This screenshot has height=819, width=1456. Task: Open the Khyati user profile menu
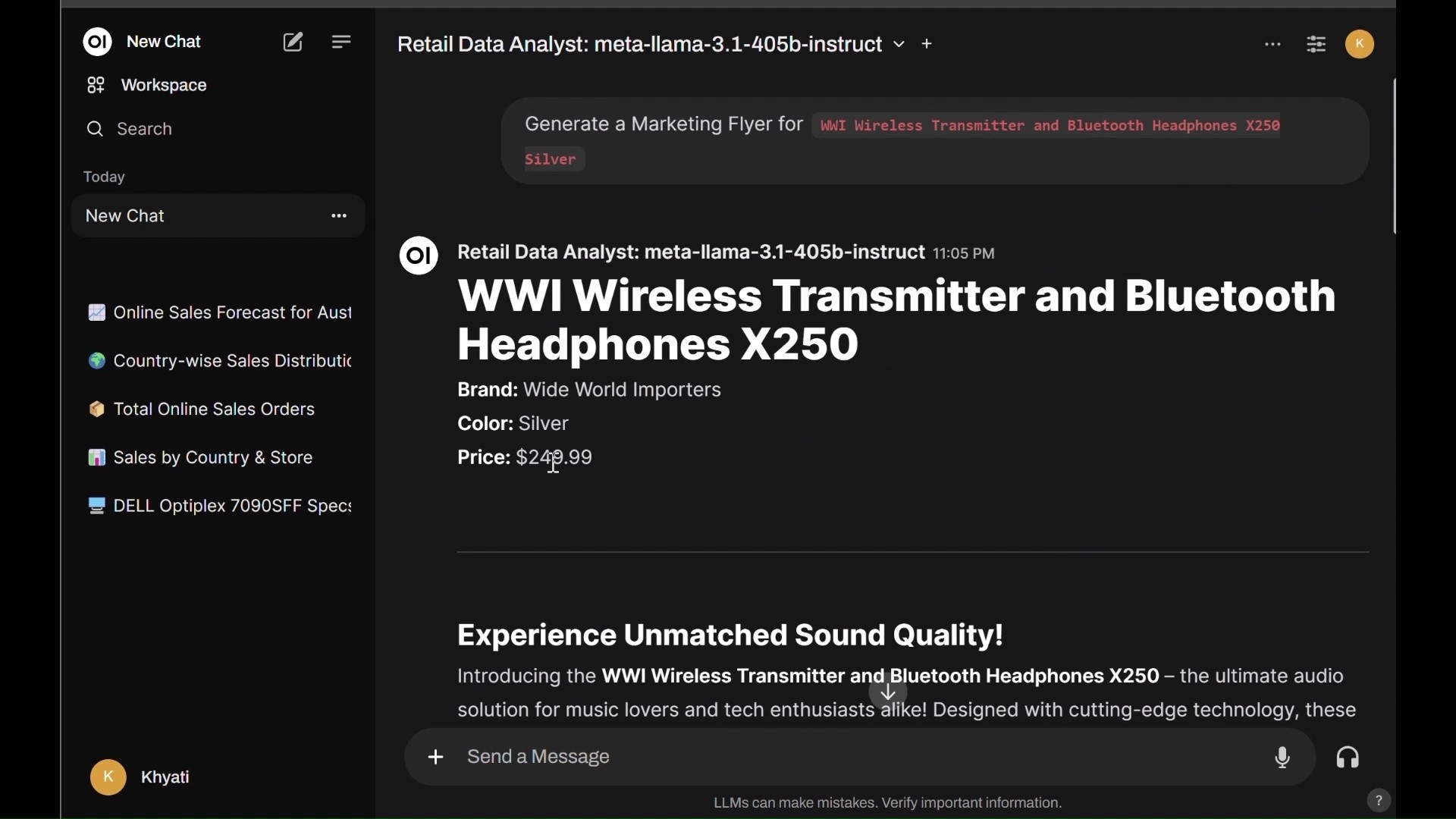coord(141,779)
